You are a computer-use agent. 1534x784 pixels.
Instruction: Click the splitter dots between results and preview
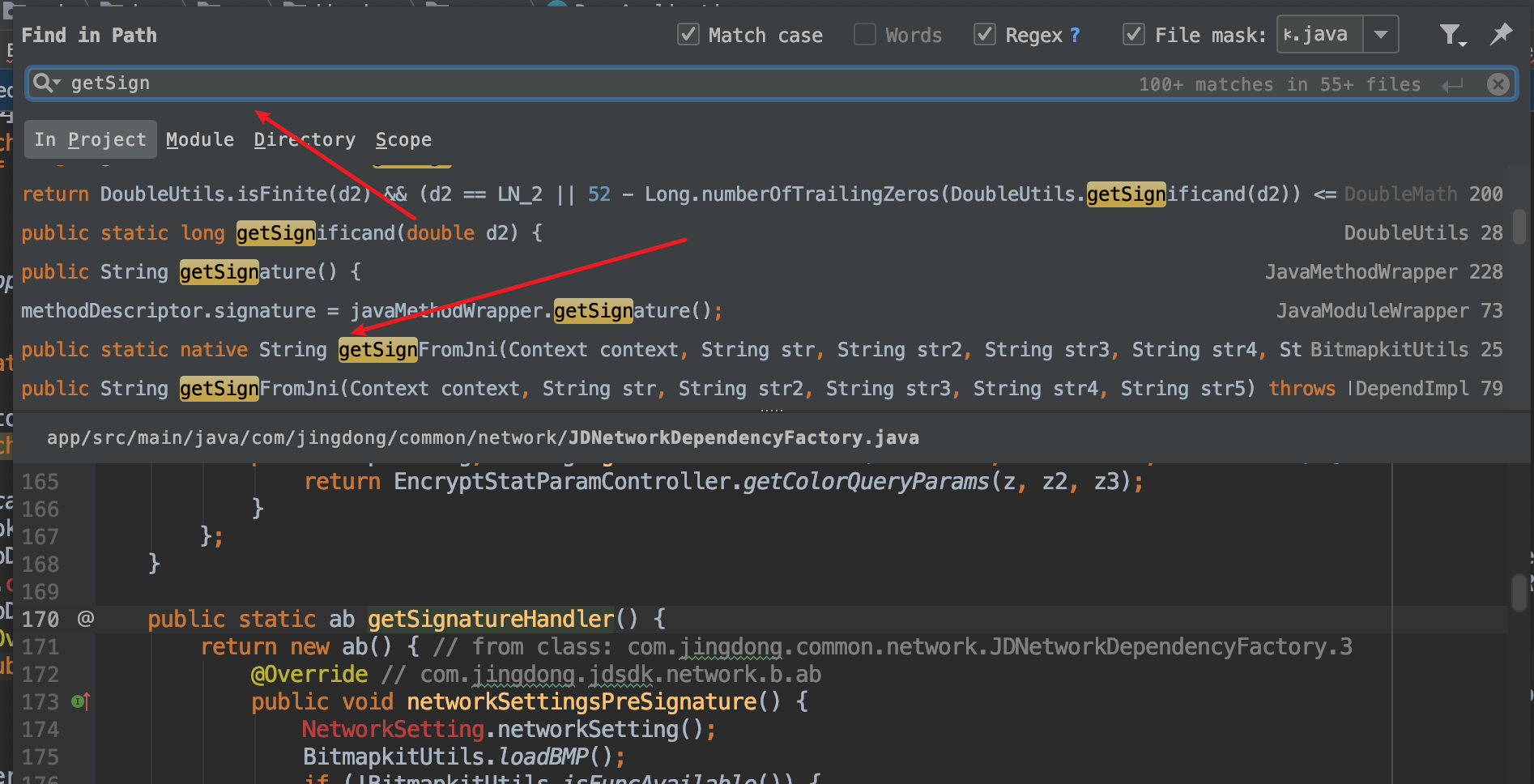771,411
